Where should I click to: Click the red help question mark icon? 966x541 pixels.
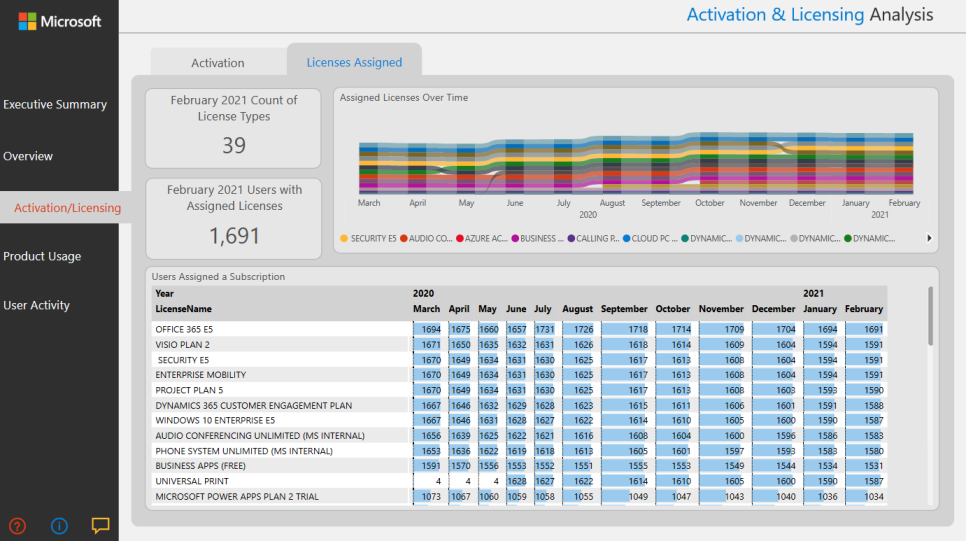[17, 526]
